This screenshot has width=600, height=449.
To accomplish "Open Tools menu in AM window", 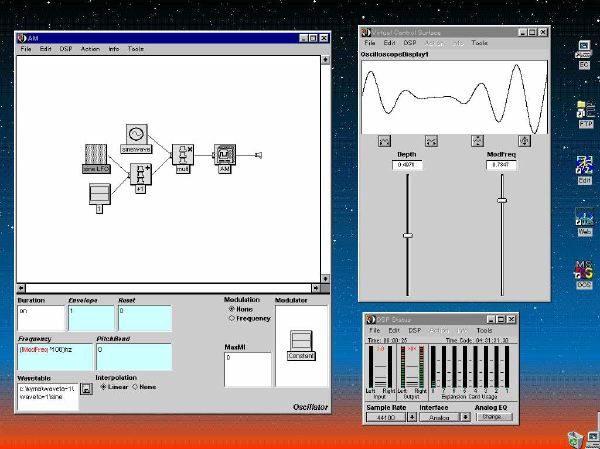I will tap(135, 49).
